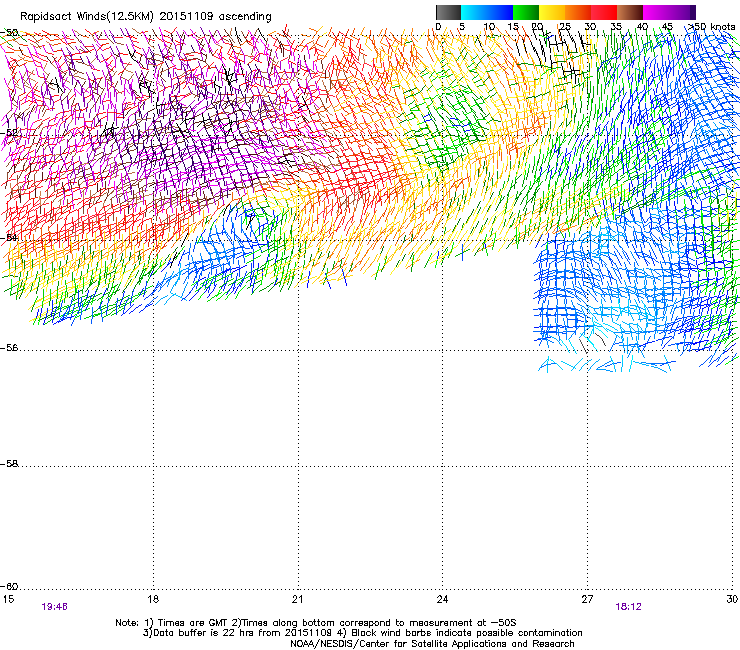Click the '-54' latitude axis label
This screenshot has height=650, width=740.
[x=9, y=237]
